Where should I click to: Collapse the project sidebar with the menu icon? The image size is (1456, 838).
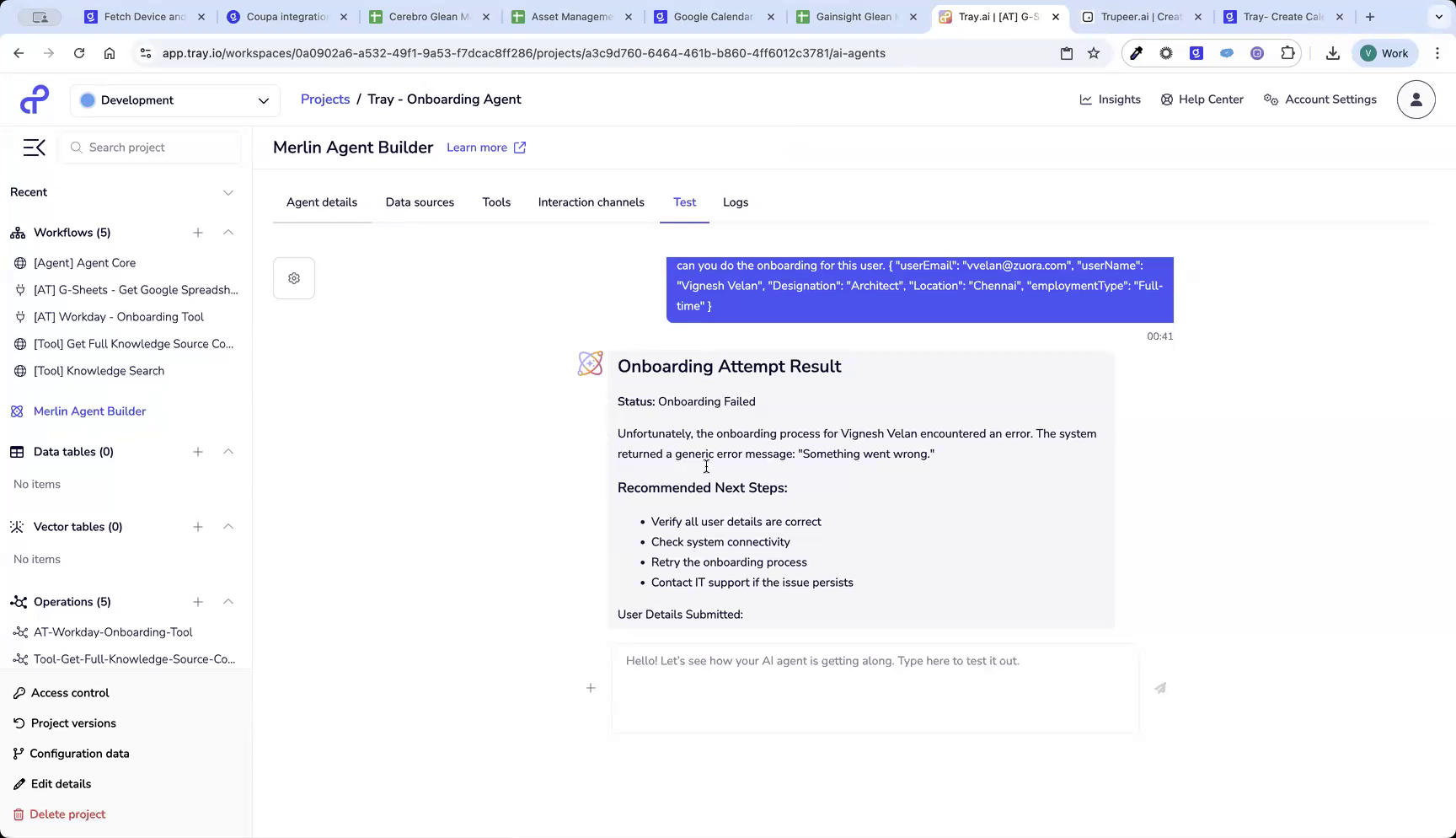pos(34,147)
